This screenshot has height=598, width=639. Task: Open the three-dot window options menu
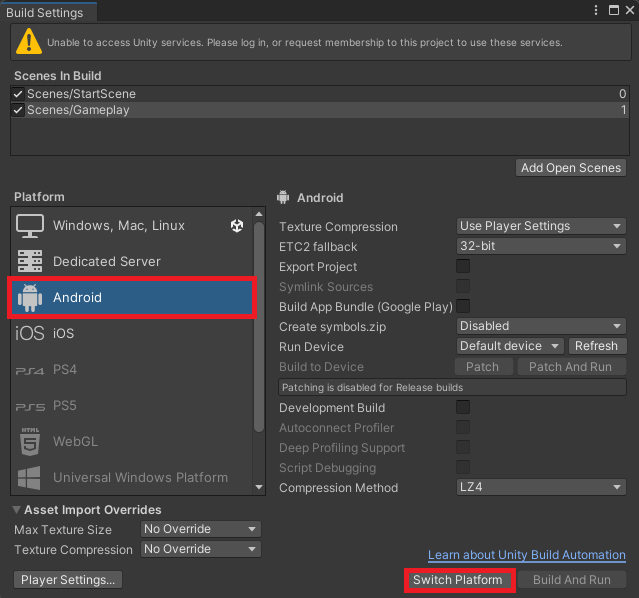coord(596,10)
